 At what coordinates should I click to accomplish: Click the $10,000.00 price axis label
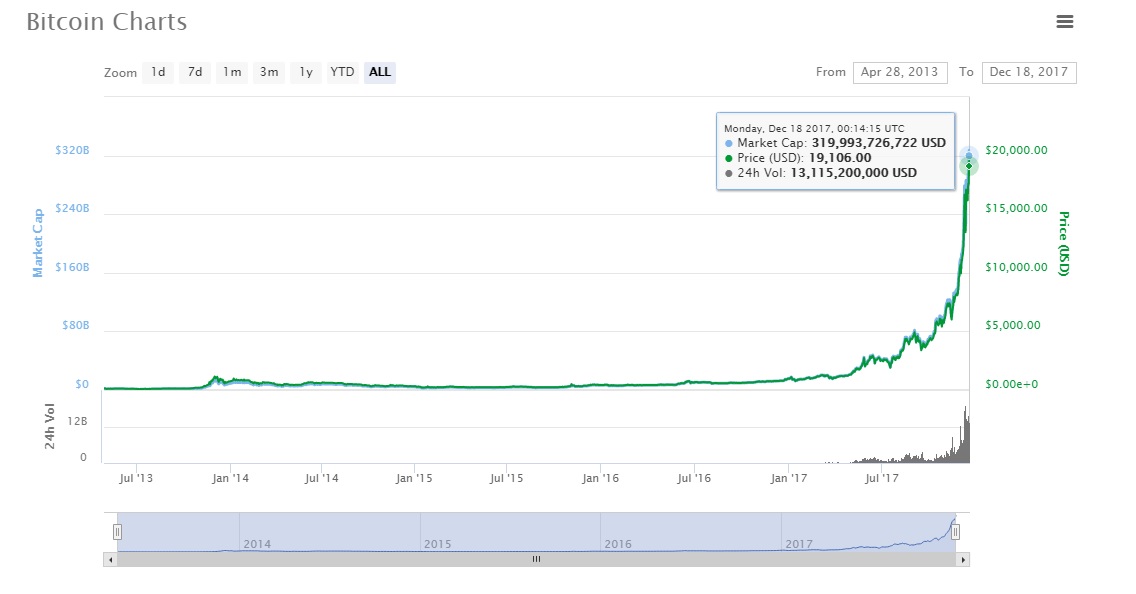pyautogui.click(x=1016, y=267)
